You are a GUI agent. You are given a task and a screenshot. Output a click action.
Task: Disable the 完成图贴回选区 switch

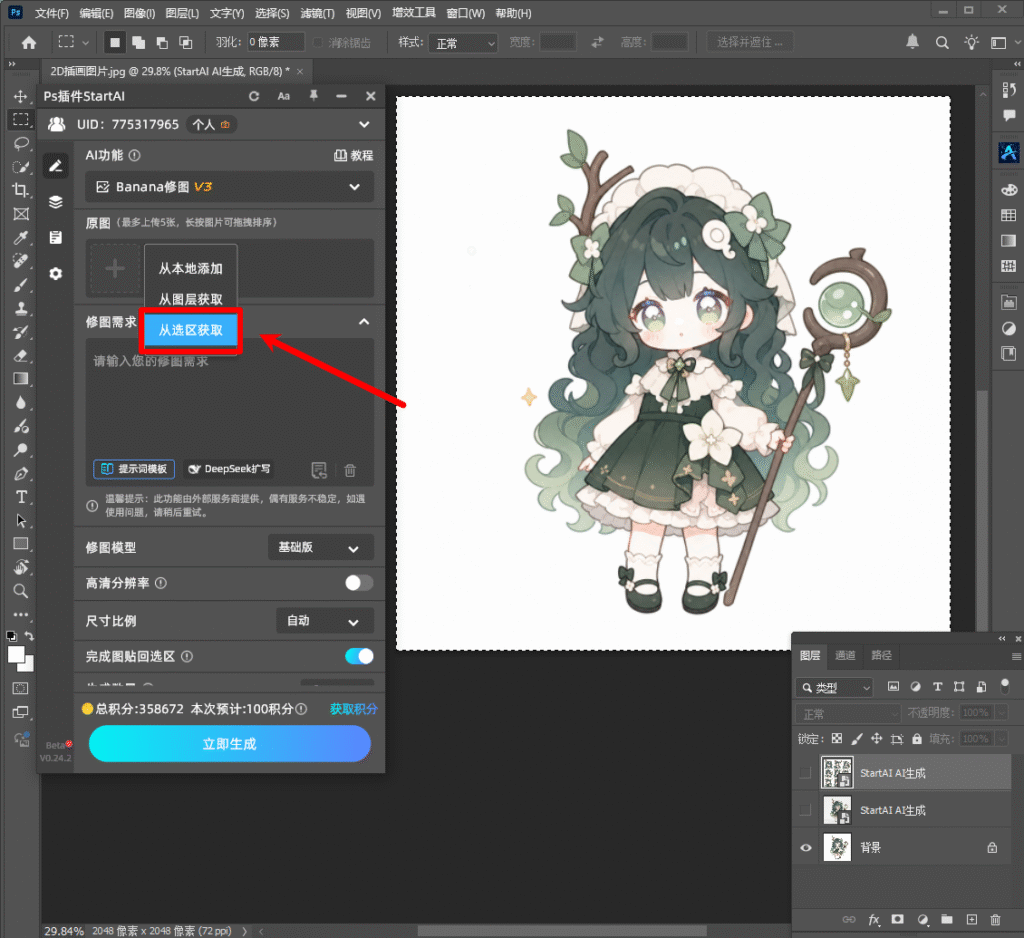(359, 656)
